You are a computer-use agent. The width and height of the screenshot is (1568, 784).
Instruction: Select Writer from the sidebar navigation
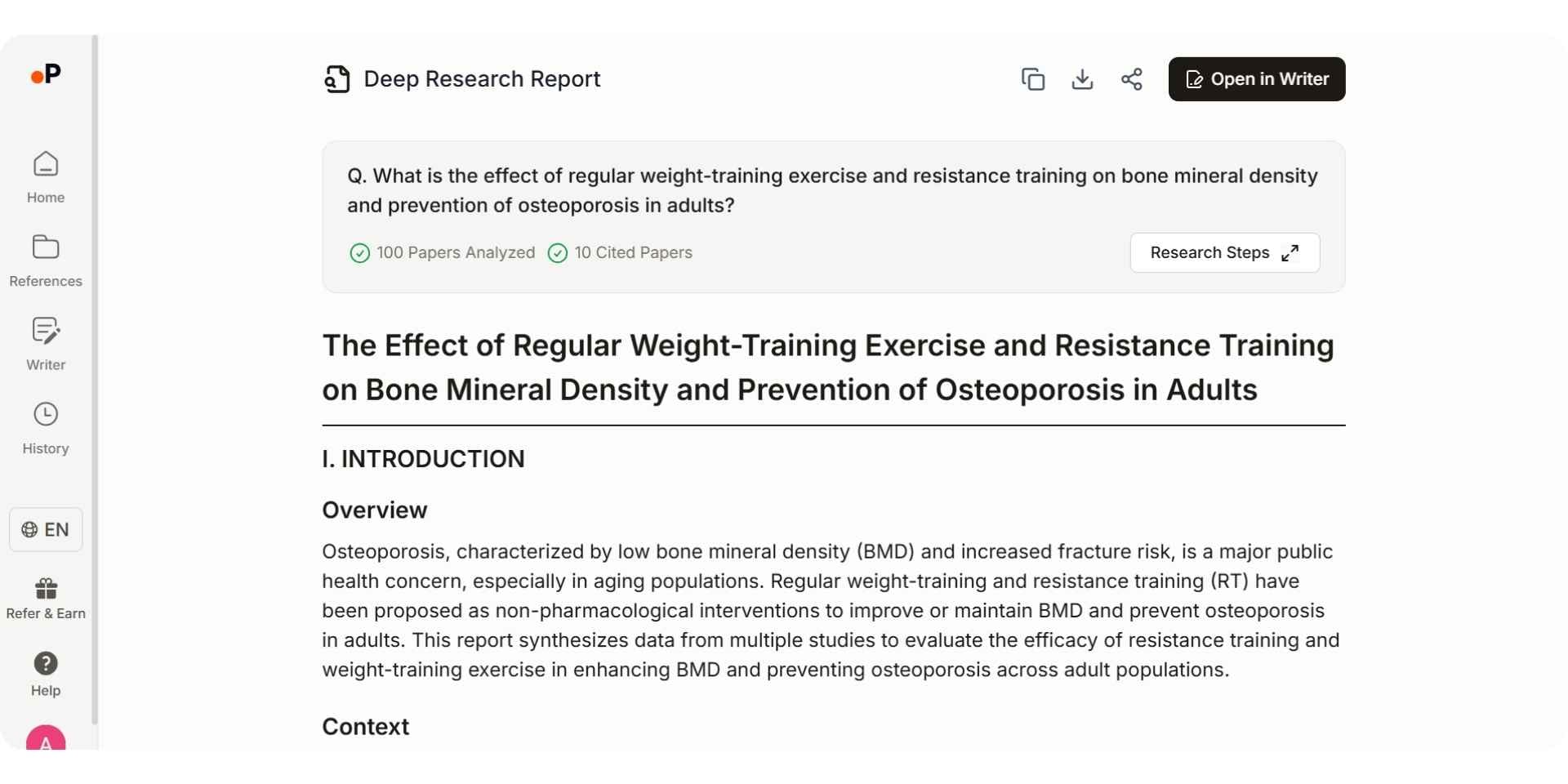pos(45,343)
